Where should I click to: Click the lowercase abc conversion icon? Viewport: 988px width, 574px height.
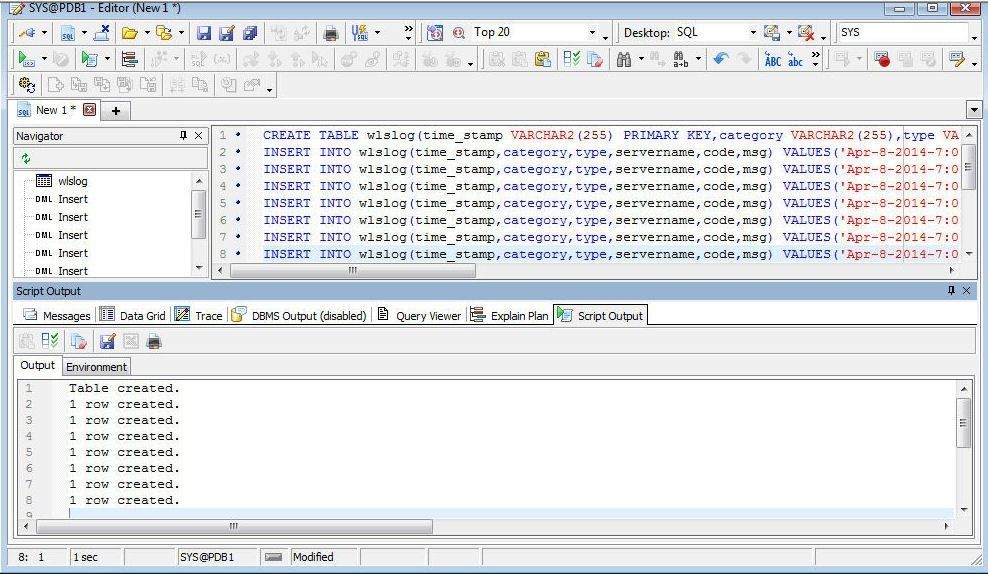[x=795, y=59]
